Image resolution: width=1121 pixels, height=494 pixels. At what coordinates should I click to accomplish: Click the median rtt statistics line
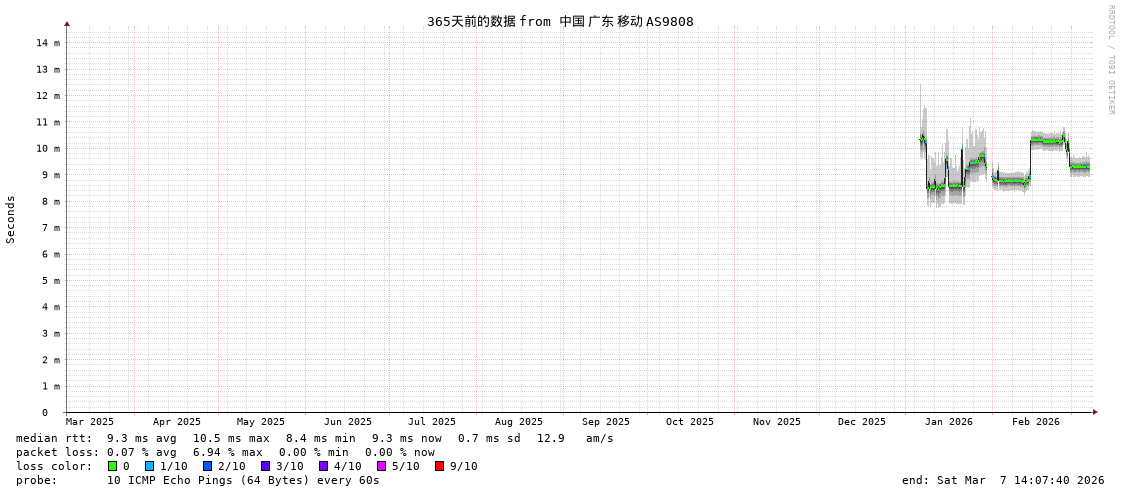coord(315,438)
